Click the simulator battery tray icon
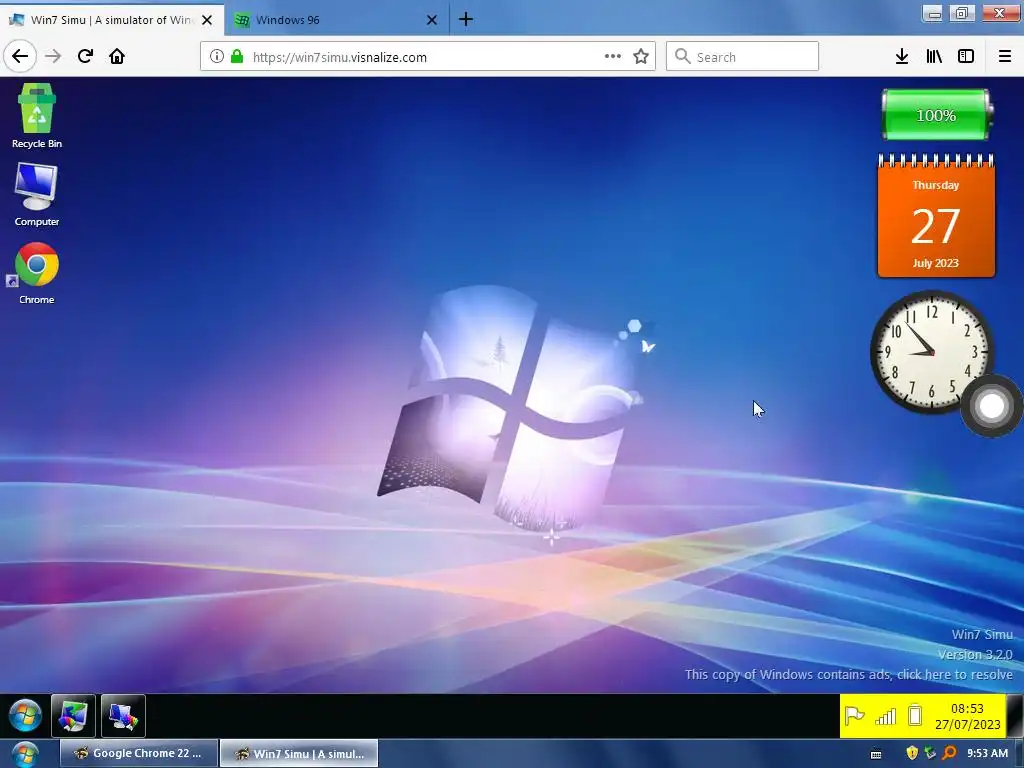Viewport: 1024px width, 768px height. tap(915, 716)
